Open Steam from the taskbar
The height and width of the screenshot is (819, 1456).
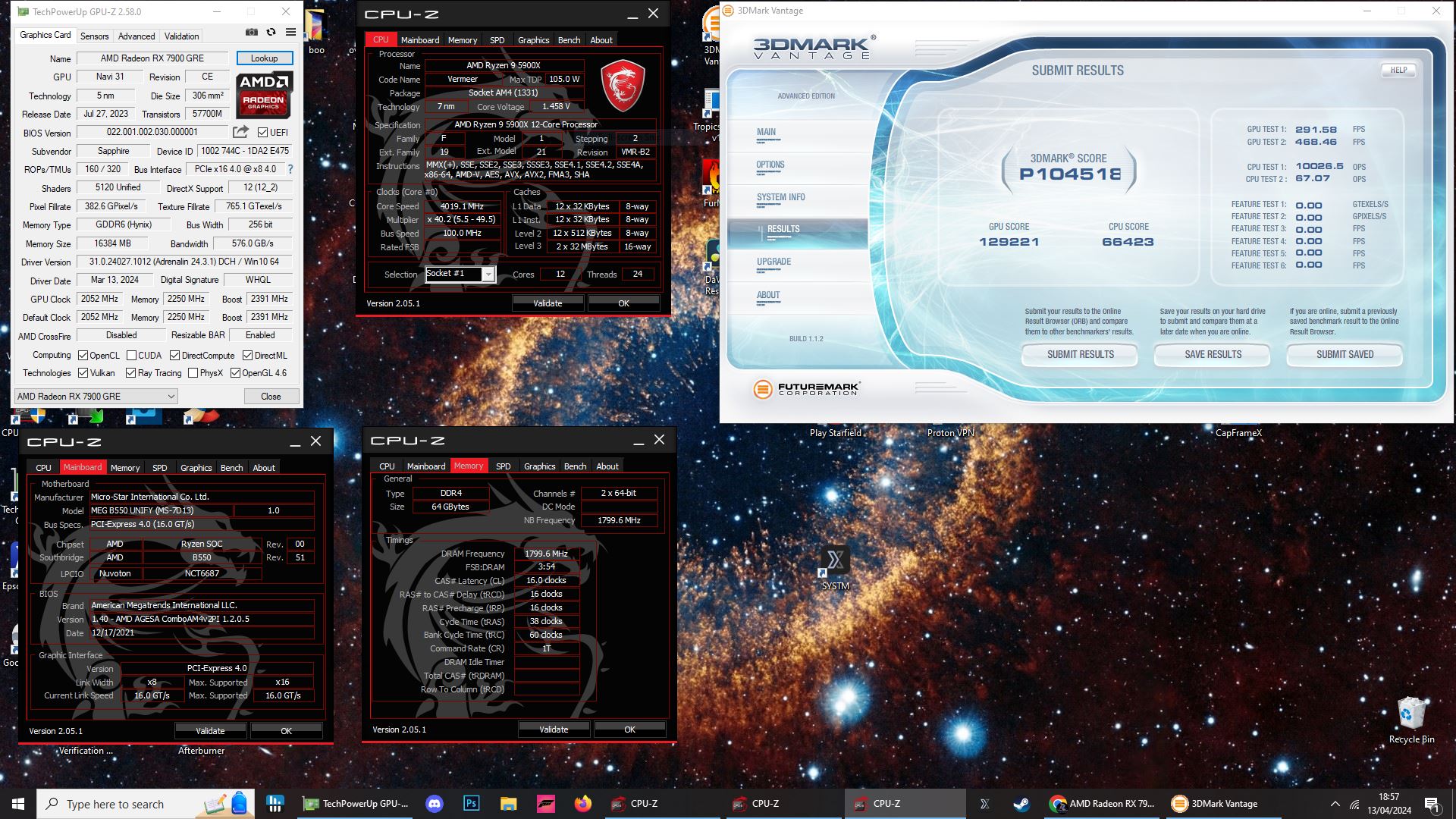1021,804
